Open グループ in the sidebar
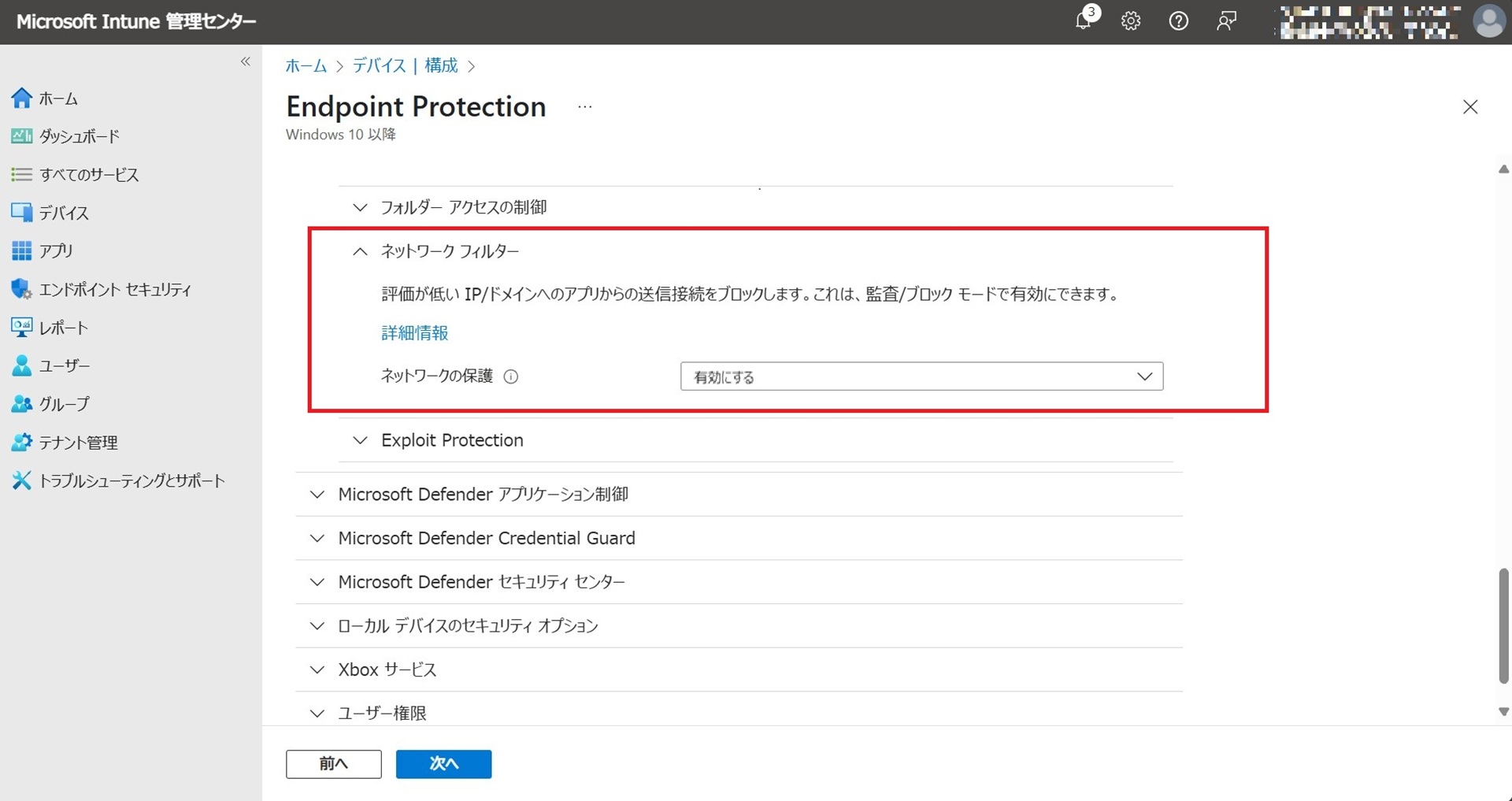 [65, 403]
